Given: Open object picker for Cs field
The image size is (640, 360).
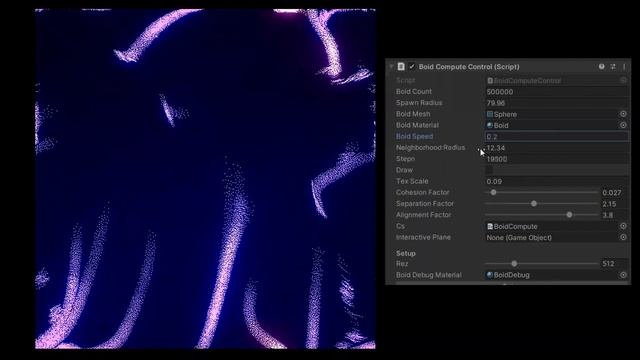Looking at the screenshot, I should tap(623, 226).
